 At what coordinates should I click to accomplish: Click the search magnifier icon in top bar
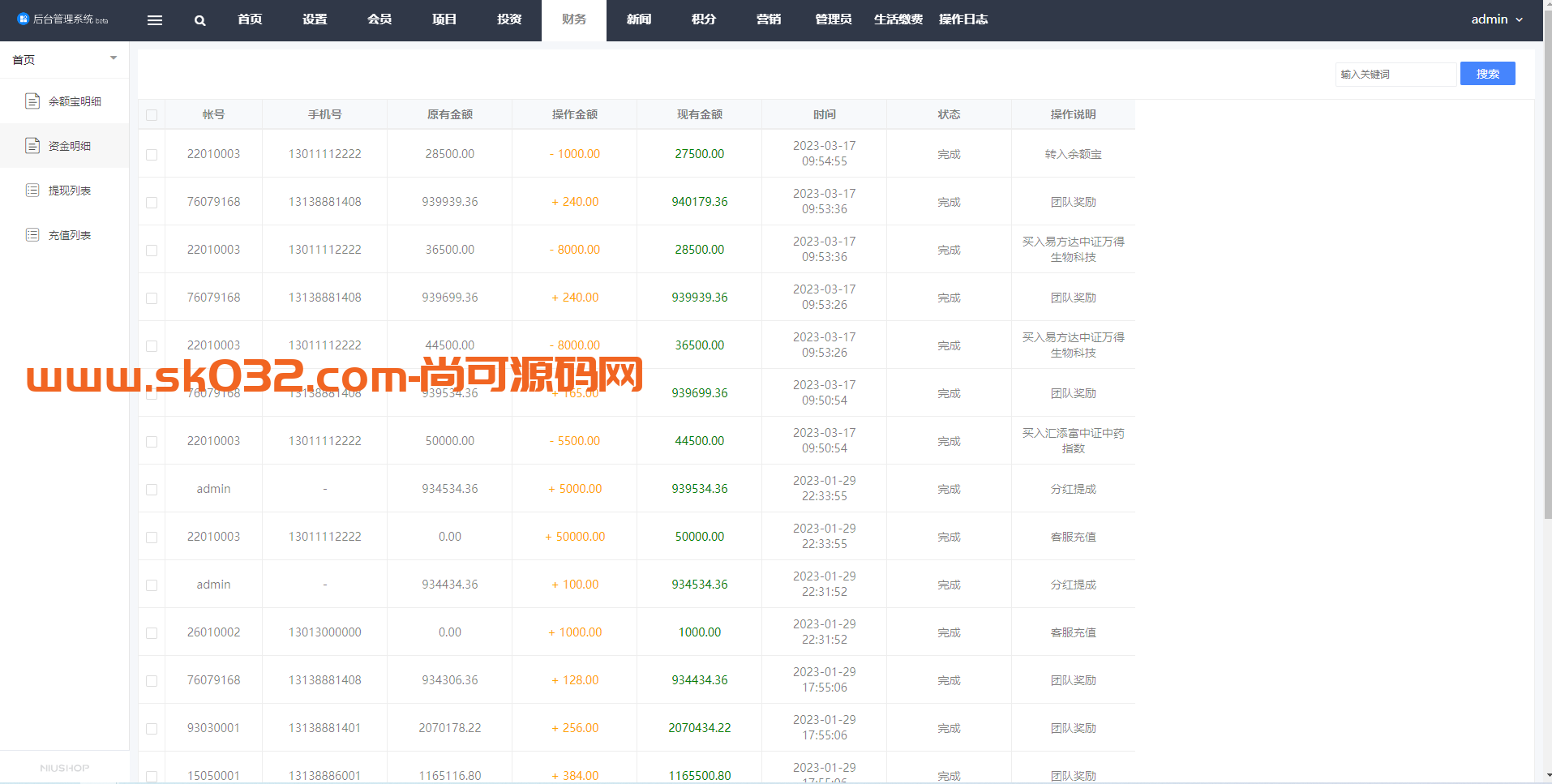click(x=199, y=20)
